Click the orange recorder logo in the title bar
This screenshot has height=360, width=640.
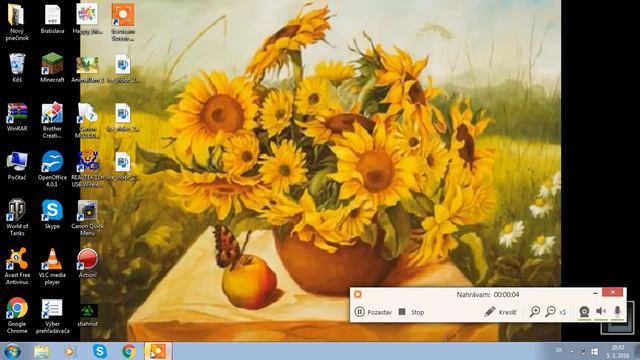tap(358, 294)
